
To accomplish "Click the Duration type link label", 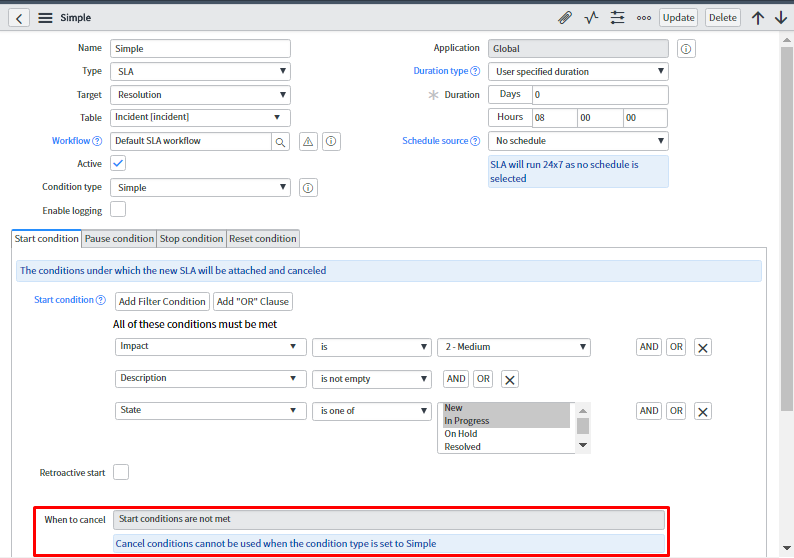I will pos(441,71).
